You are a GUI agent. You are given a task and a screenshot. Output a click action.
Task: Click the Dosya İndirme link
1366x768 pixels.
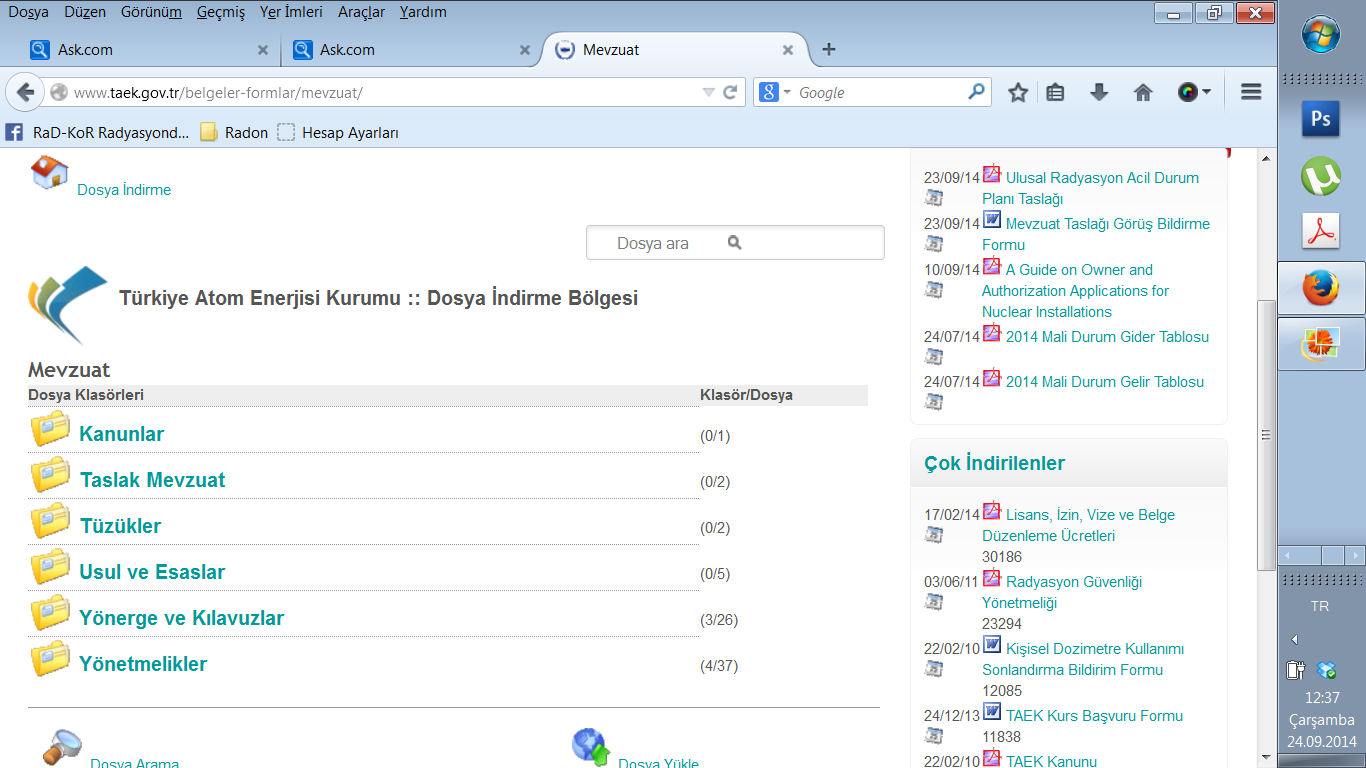click(124, 189)
